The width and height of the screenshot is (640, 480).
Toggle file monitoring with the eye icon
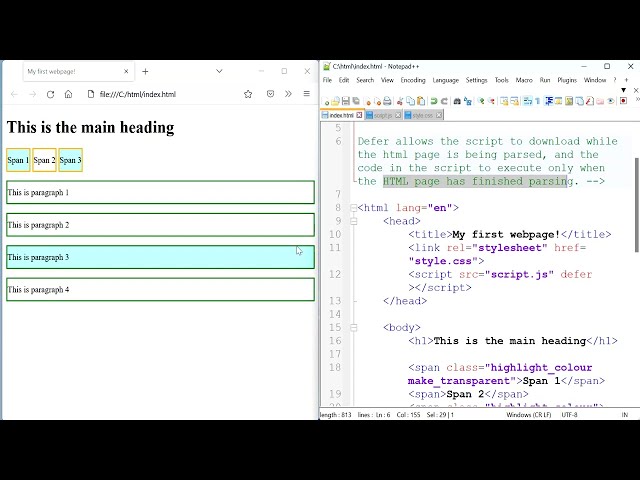click(x=611, y=101)
